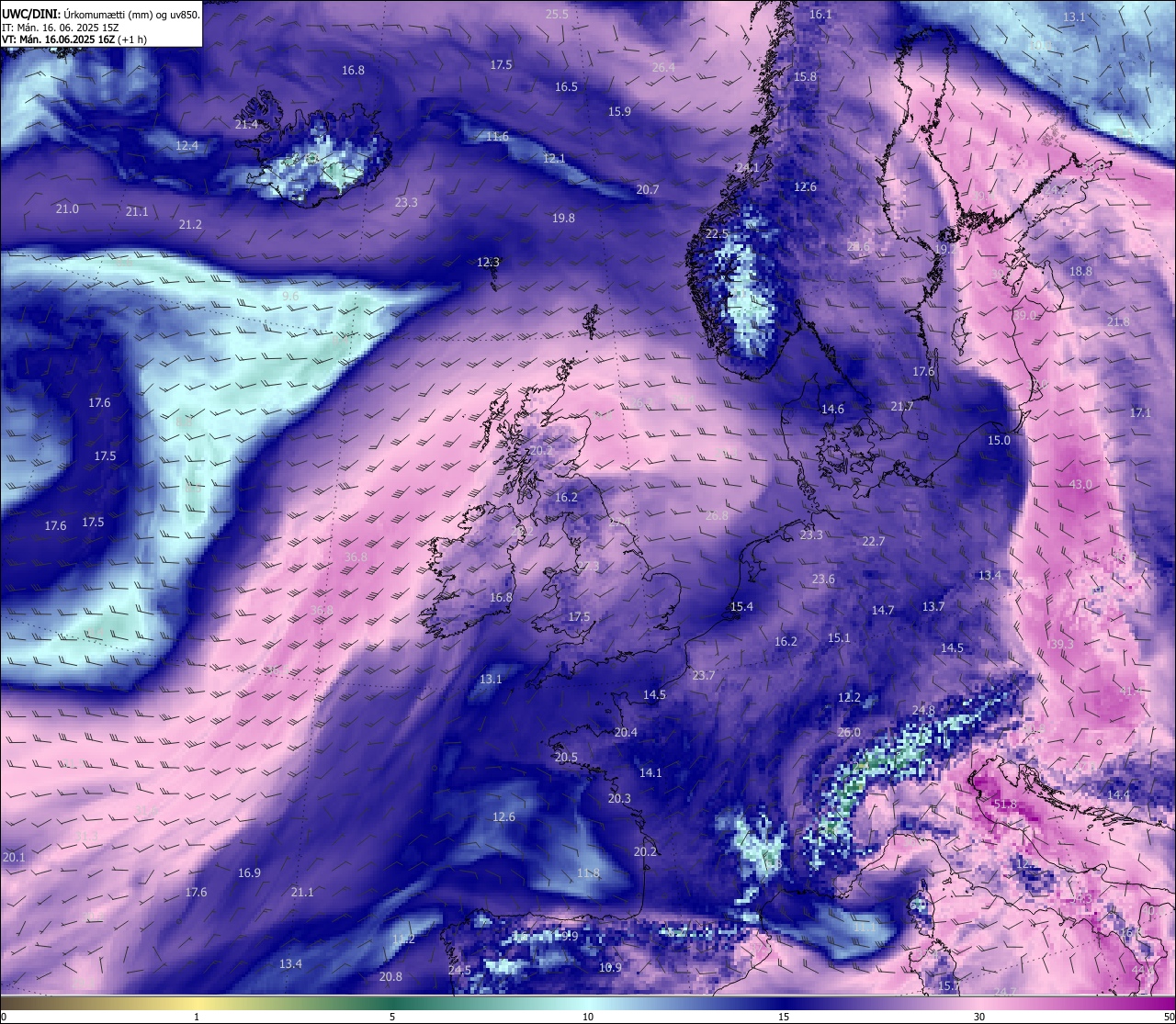The height and width of the screenshot is (1024, 1176).
Task: Click the 20.4 value label
Action: 626,732
